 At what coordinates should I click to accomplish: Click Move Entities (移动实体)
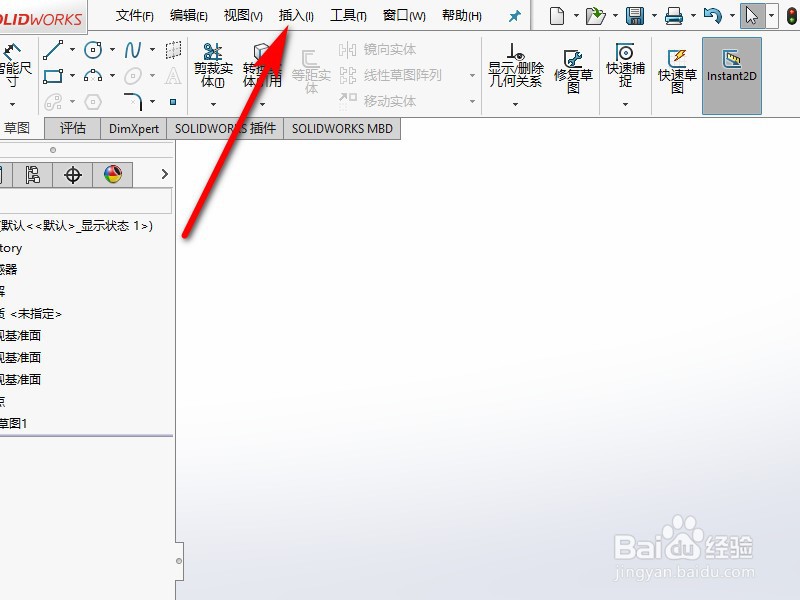click(x=378, y=101)
